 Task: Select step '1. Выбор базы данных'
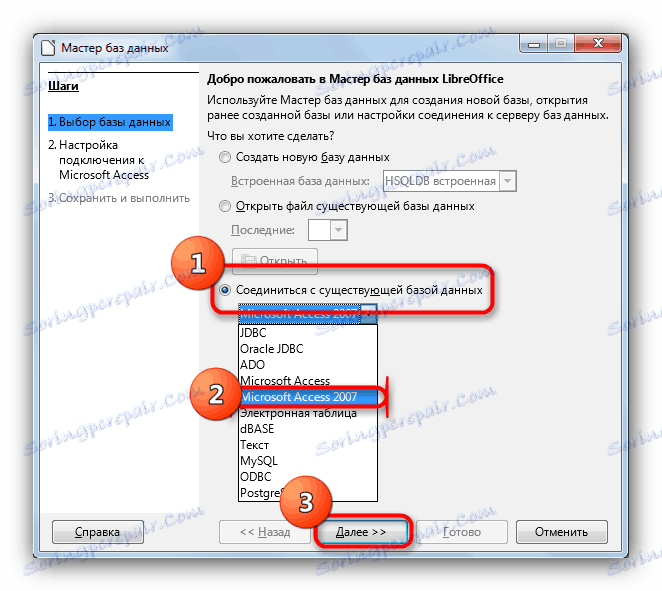110,122
